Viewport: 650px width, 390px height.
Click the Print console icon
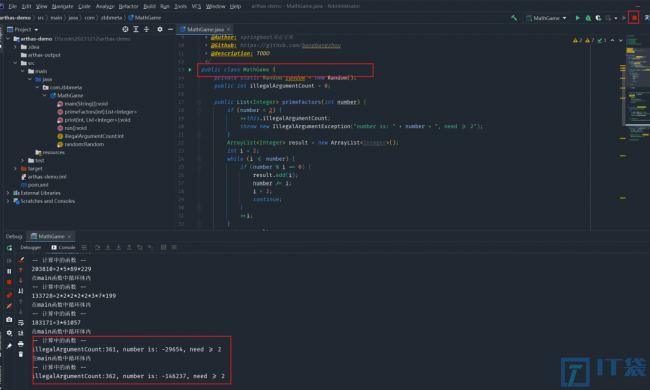21,344
